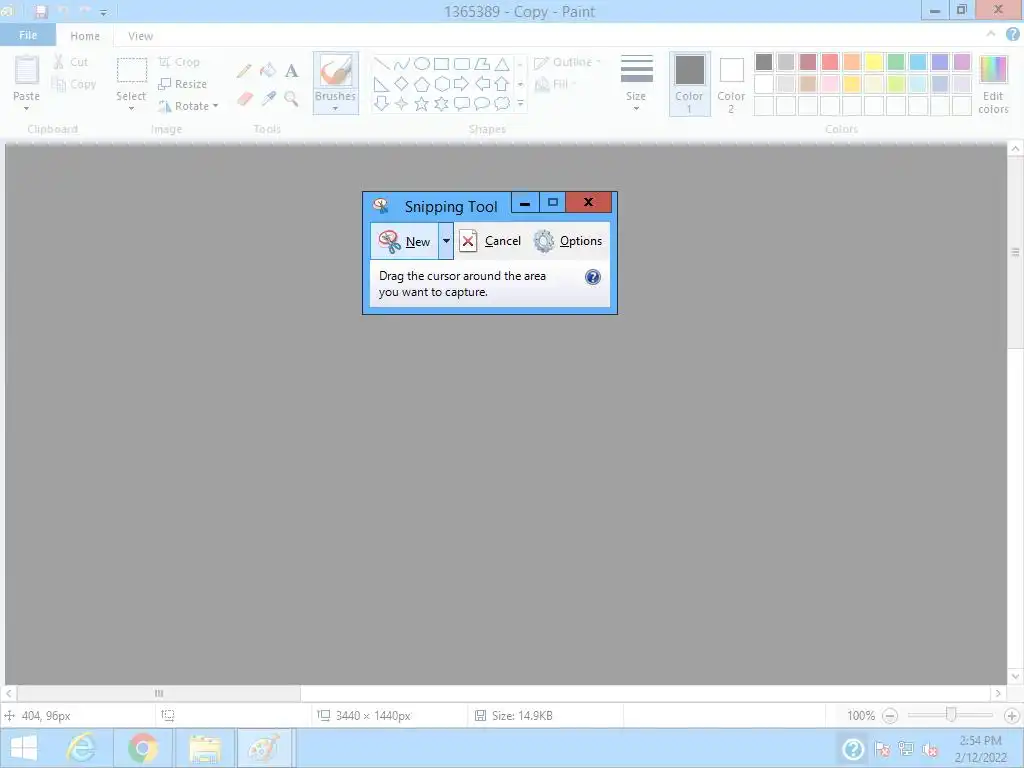Image resolution: width=1024 pixels, height=768 pixels.
Task: Open the Windows Start button
Action: click(24, 748)
